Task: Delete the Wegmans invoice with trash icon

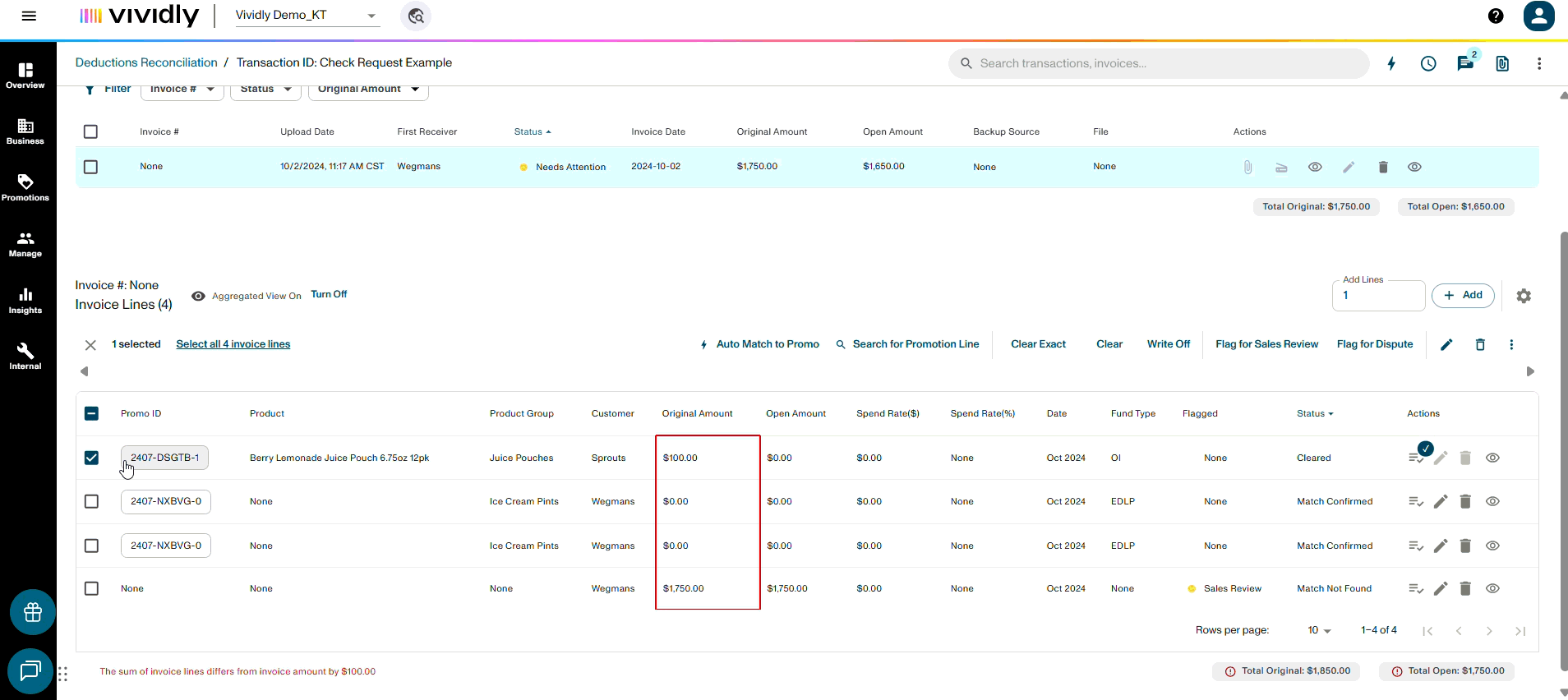Action: tap(1383, 167)
